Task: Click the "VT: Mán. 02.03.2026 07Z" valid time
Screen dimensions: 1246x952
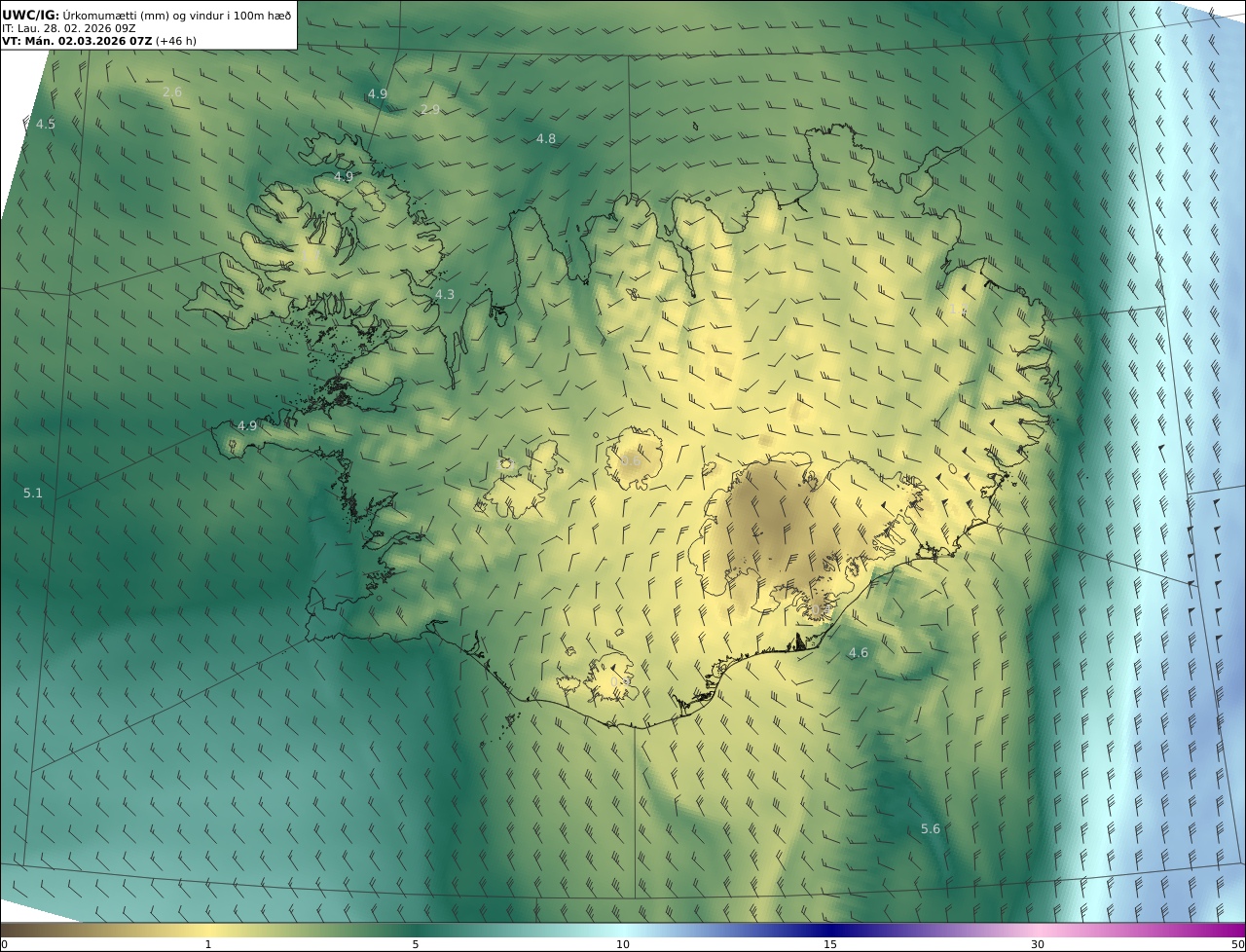Action: pyautogui.click(x=76, y=41)
